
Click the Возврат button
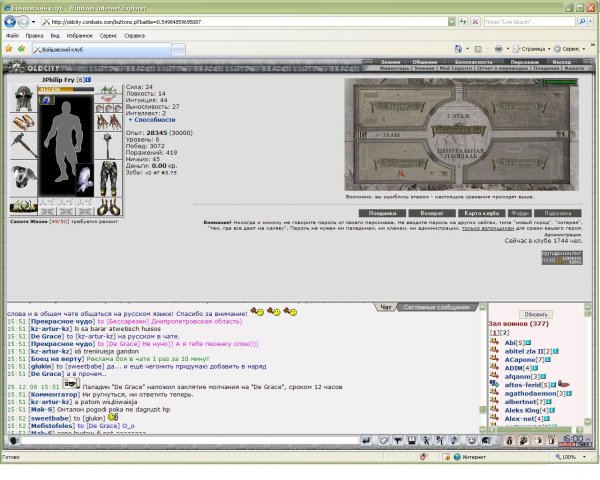pos(432,213)
